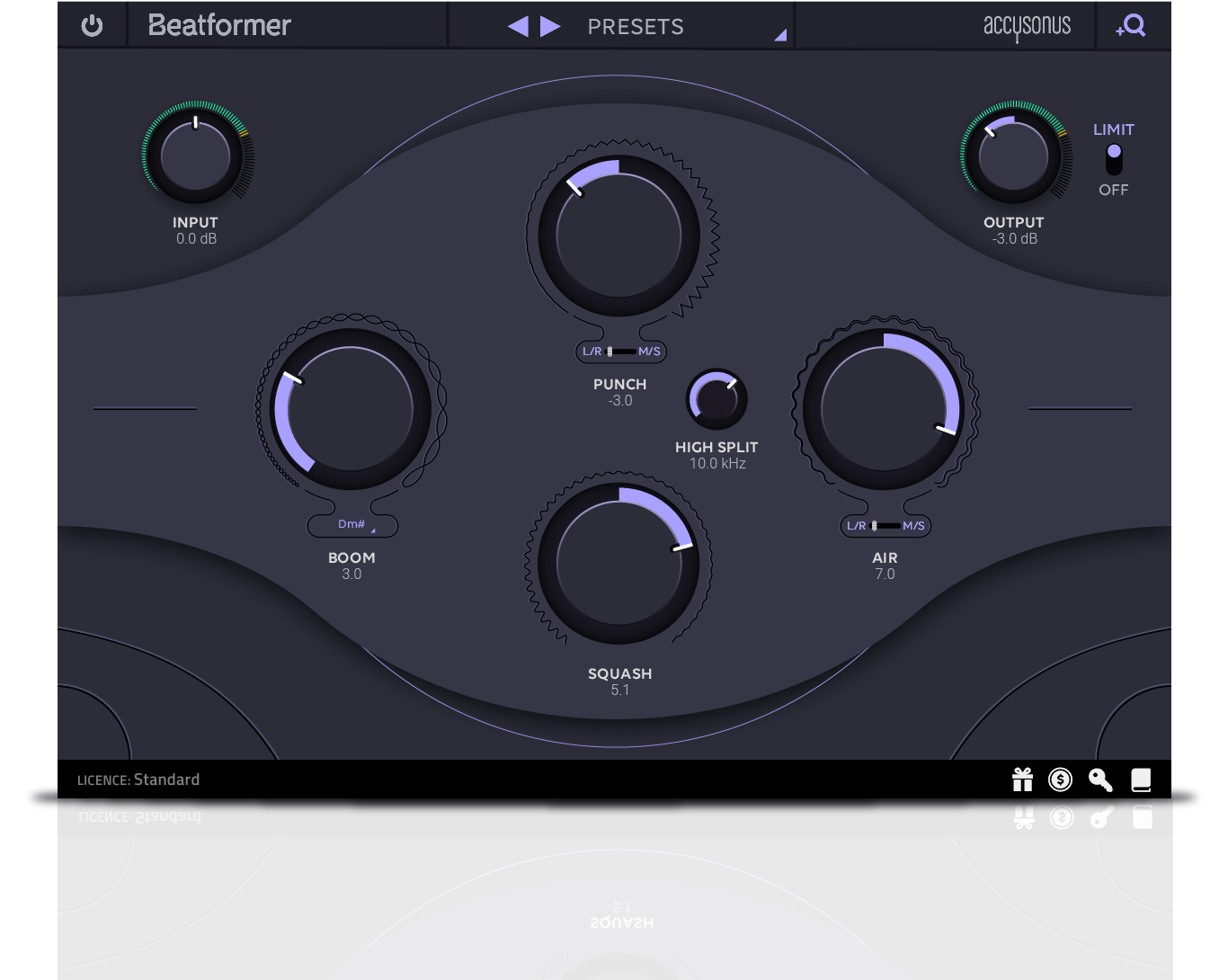Open the manual book icon
1228x980 pixels.
click(x=1141, y=780)
